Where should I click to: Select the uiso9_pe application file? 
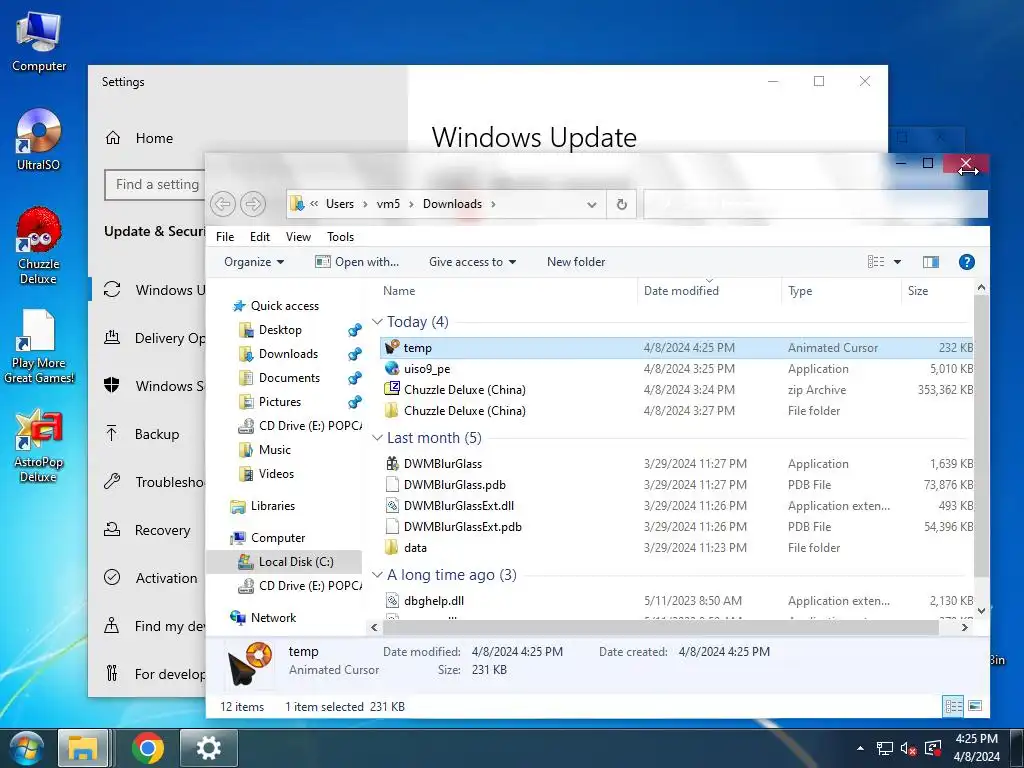point(676,368)
